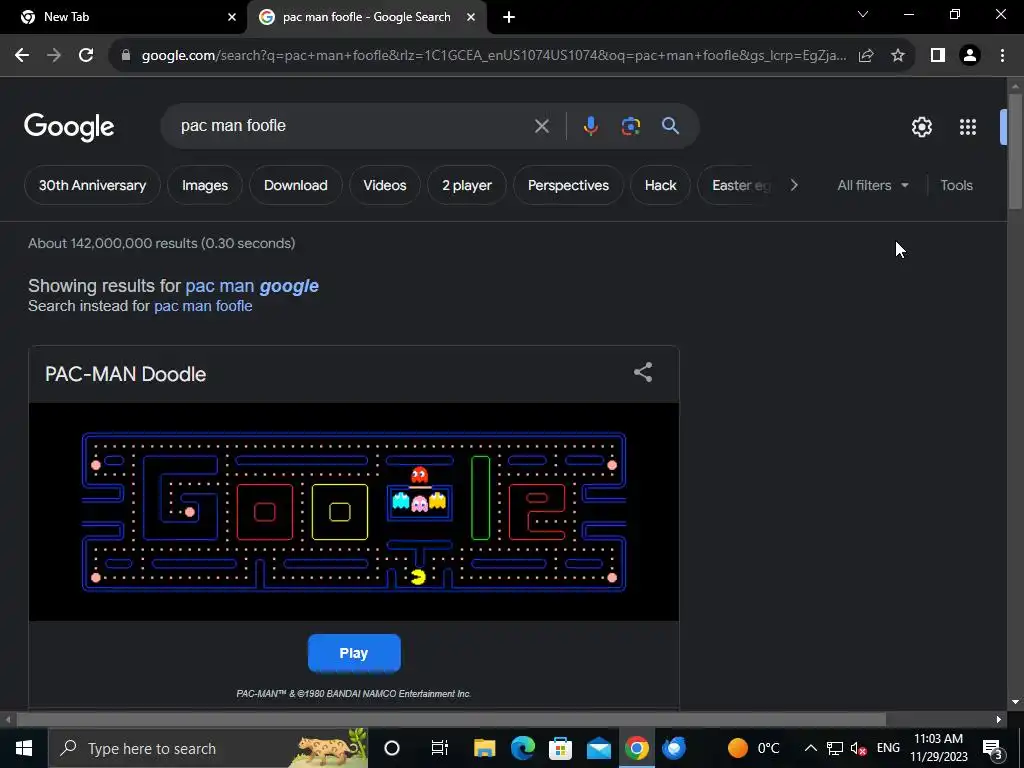Open the Chrome profile menu
The image size is (1024, 768).
click(970, 56)
